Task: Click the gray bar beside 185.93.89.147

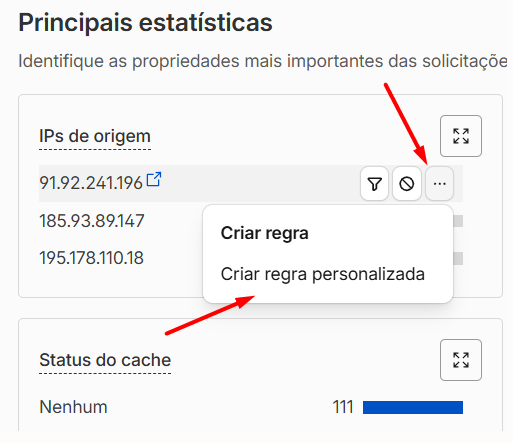Action: coord(458,221)
